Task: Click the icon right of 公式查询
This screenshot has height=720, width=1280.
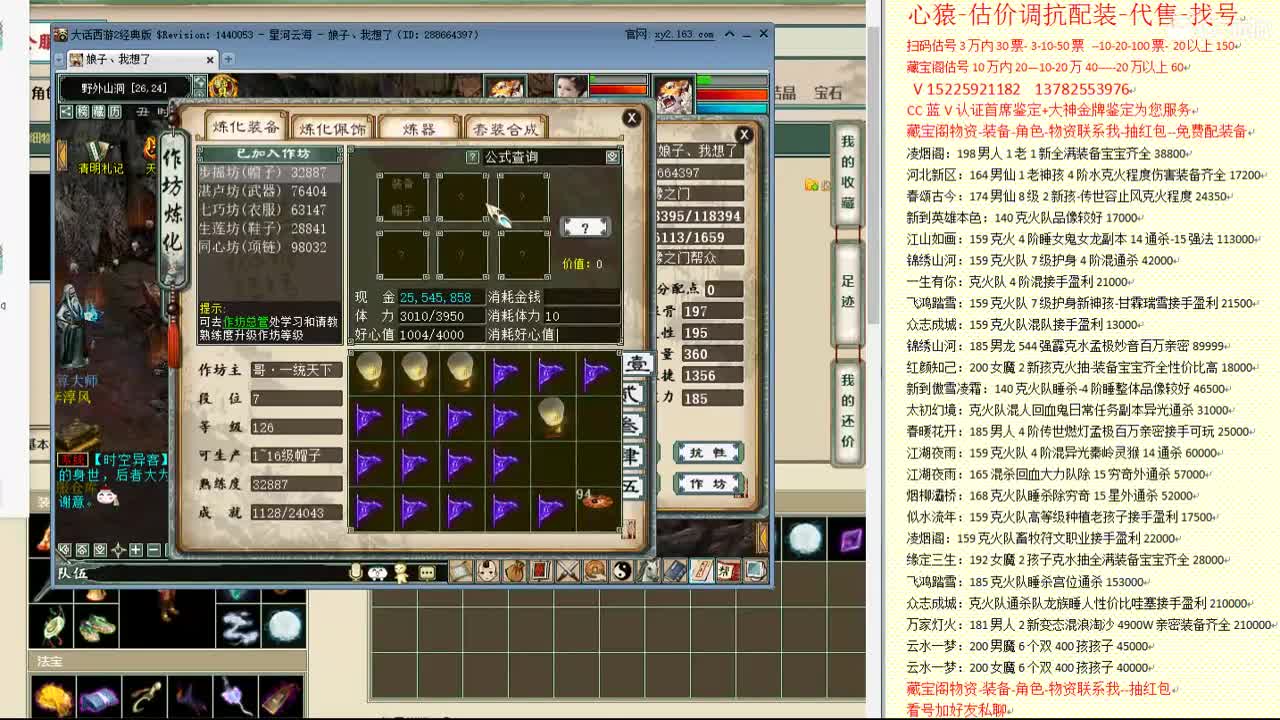Action: (x=612, y=157)
